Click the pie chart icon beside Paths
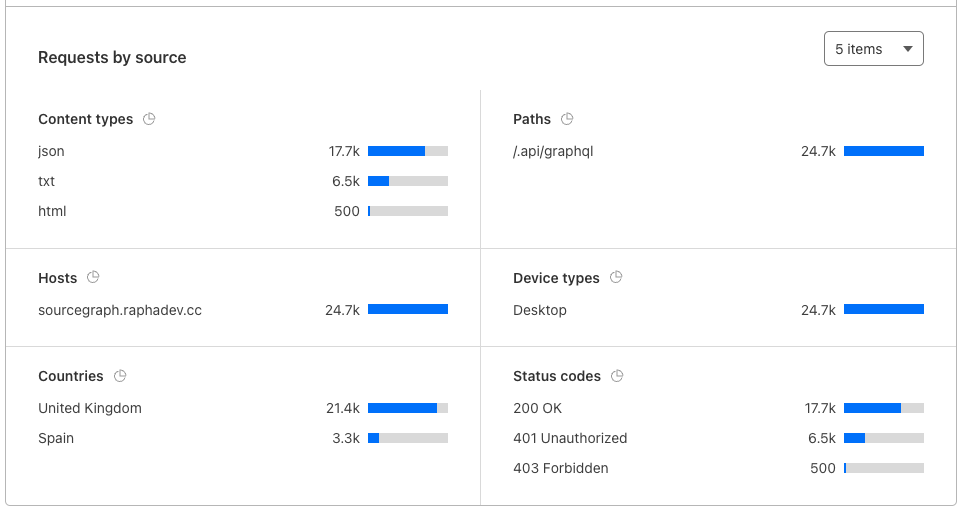The height and width of the screenshot is (510, 964). point(567,119)
